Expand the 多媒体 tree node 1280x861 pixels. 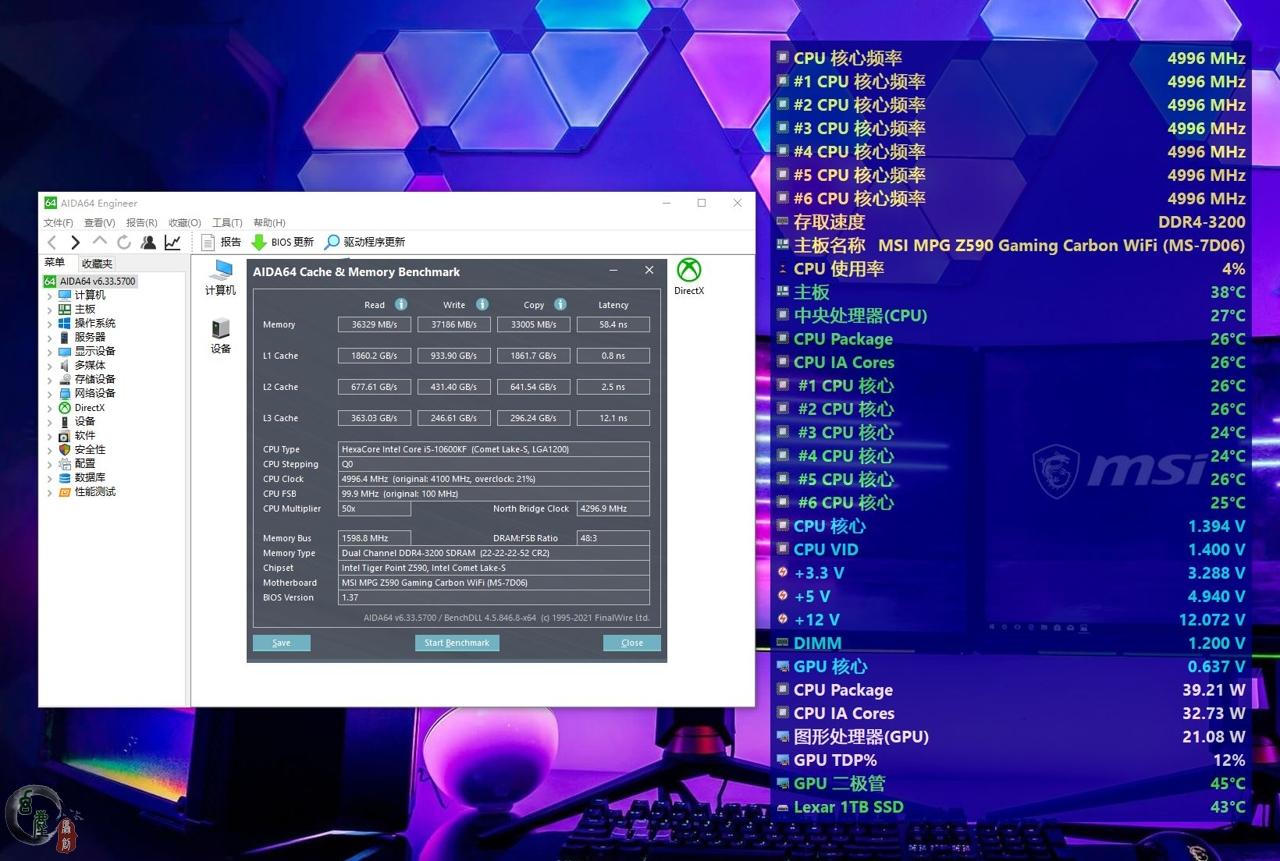[x=50, y=365]
